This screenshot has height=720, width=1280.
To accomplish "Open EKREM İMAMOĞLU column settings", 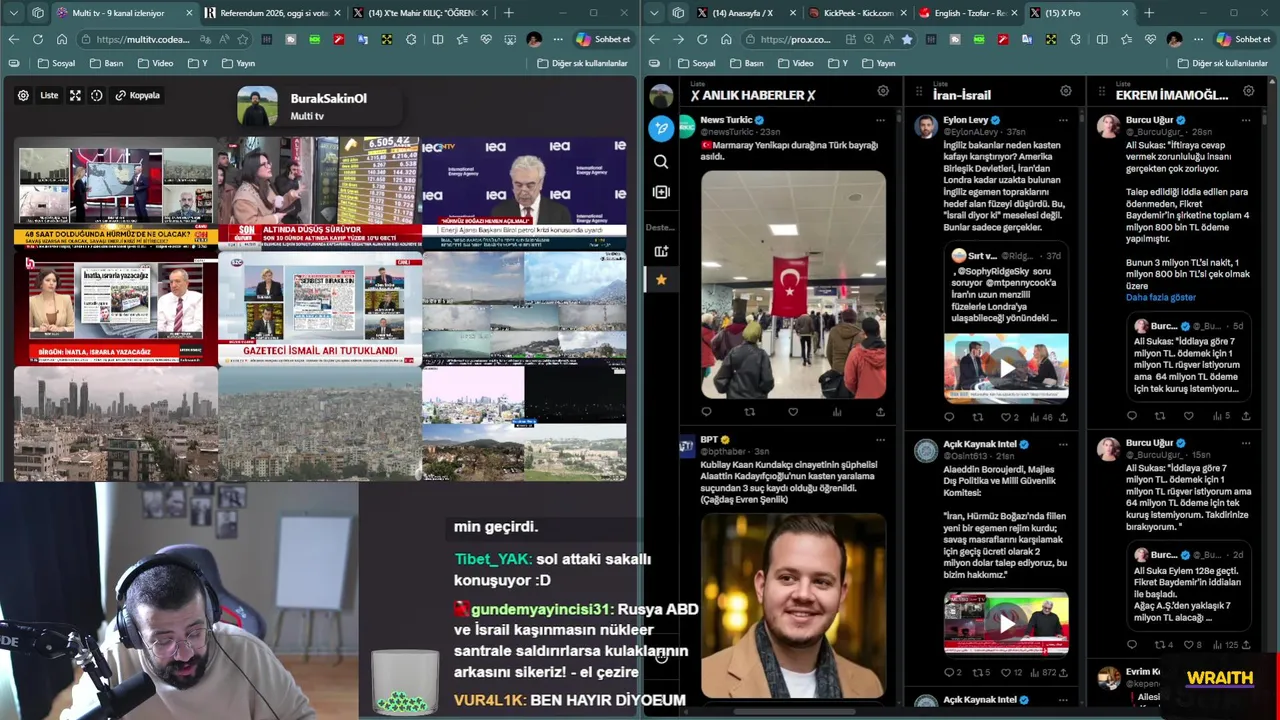I will tap(1249, 91).
